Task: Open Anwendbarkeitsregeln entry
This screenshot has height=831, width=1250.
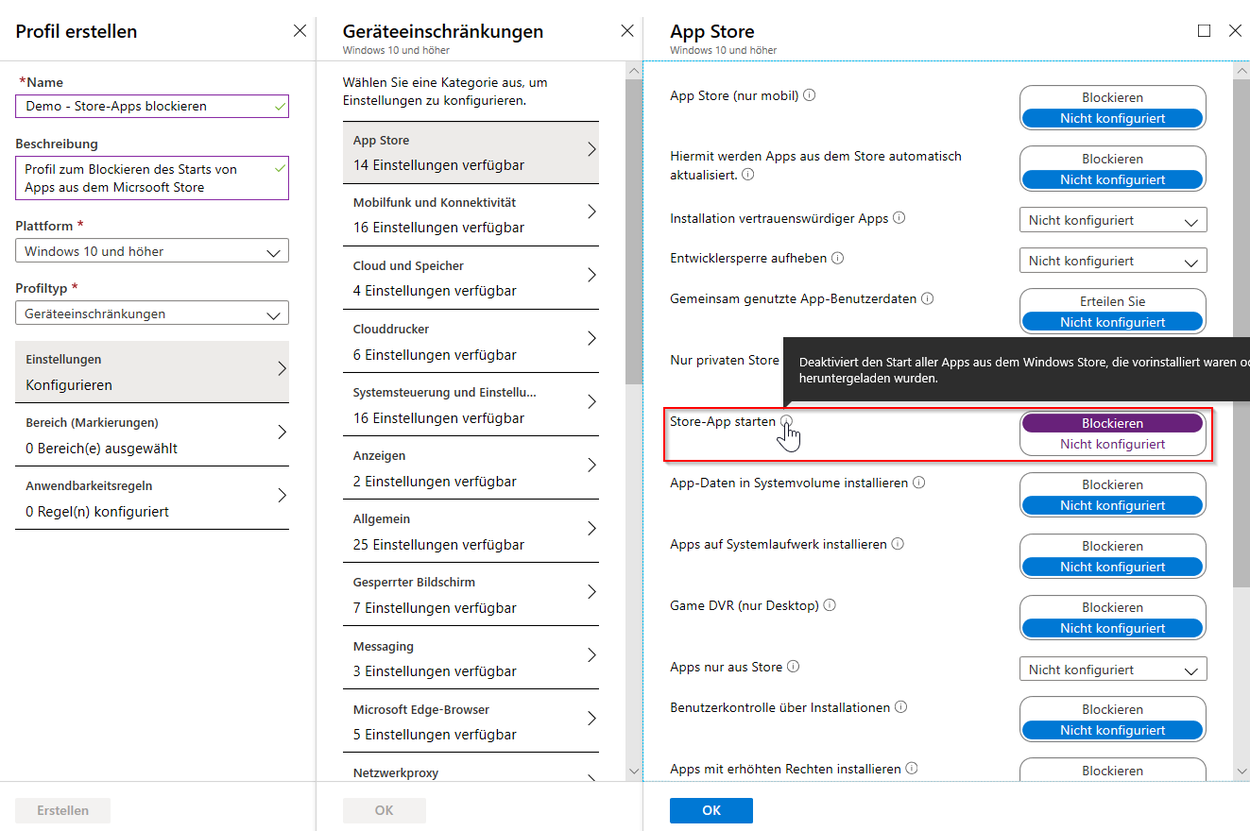Action: point(152,498)
